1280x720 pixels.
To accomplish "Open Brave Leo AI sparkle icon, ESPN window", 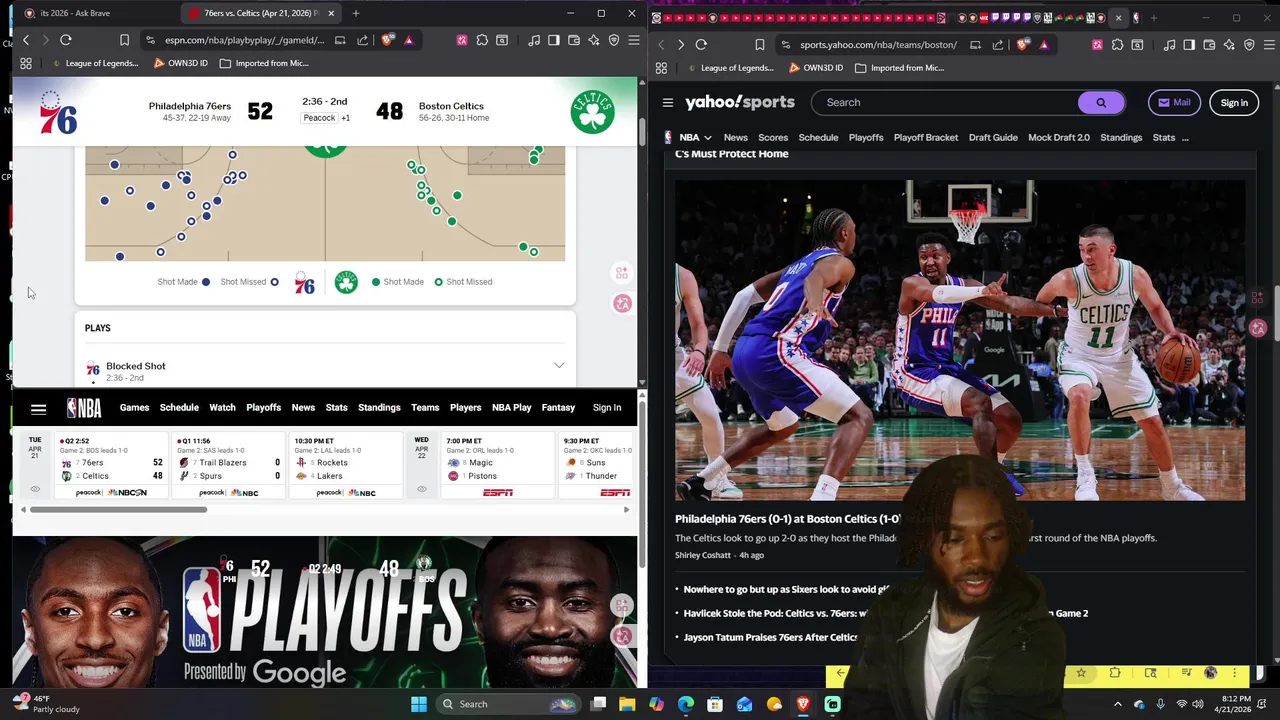I will point(594,40).
